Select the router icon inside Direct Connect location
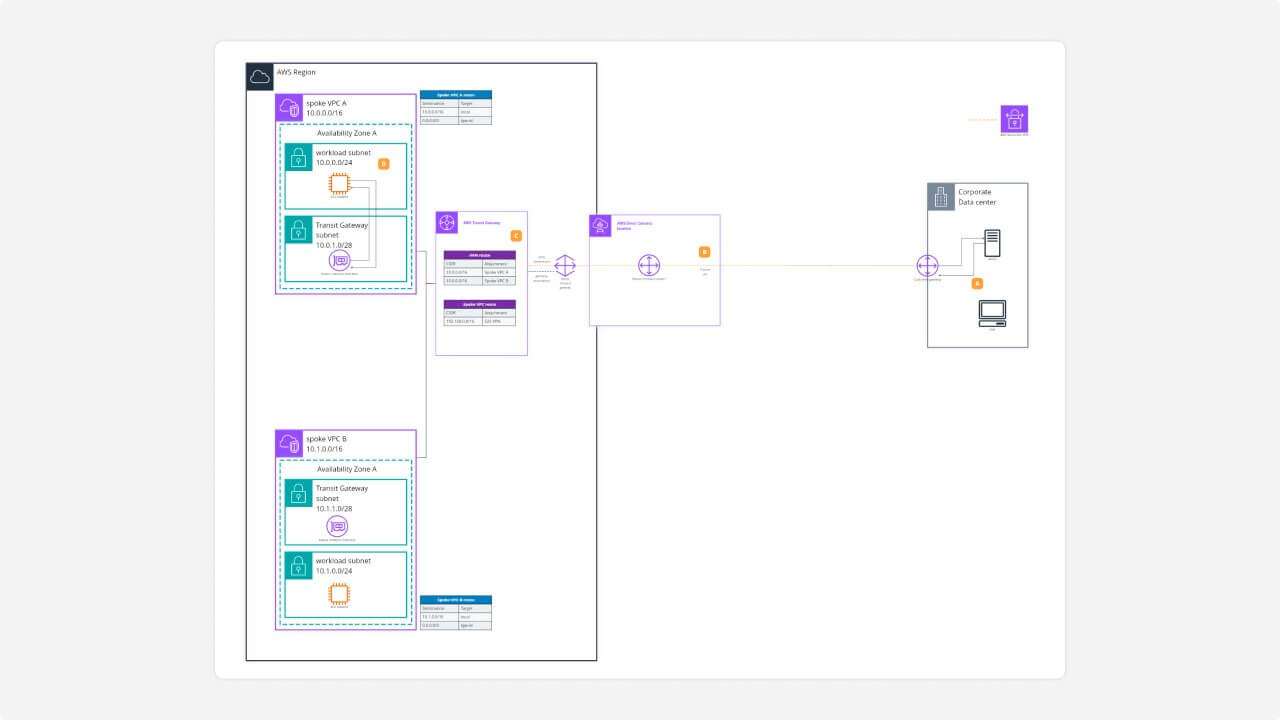This screenshot has width=1280, height=720. point(650,266)
